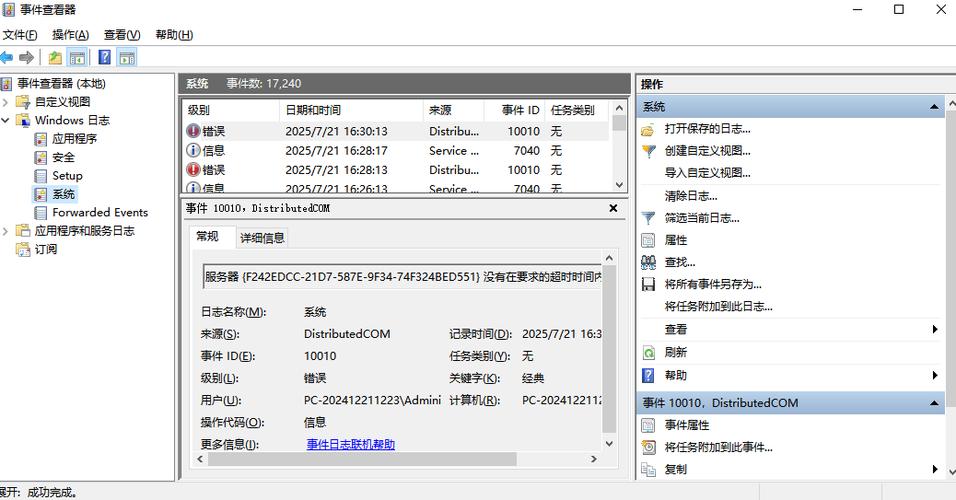This screenshot has height=500, width=956.
Task: Sort events by 日期和时间 column header
Action: [351, 110]
